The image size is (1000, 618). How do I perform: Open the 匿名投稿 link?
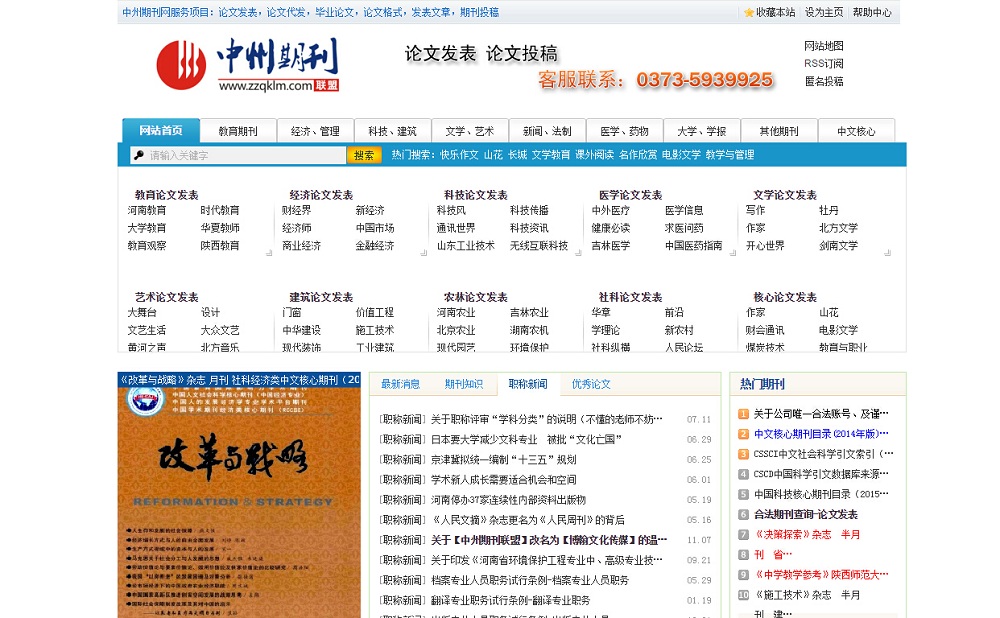824,81
